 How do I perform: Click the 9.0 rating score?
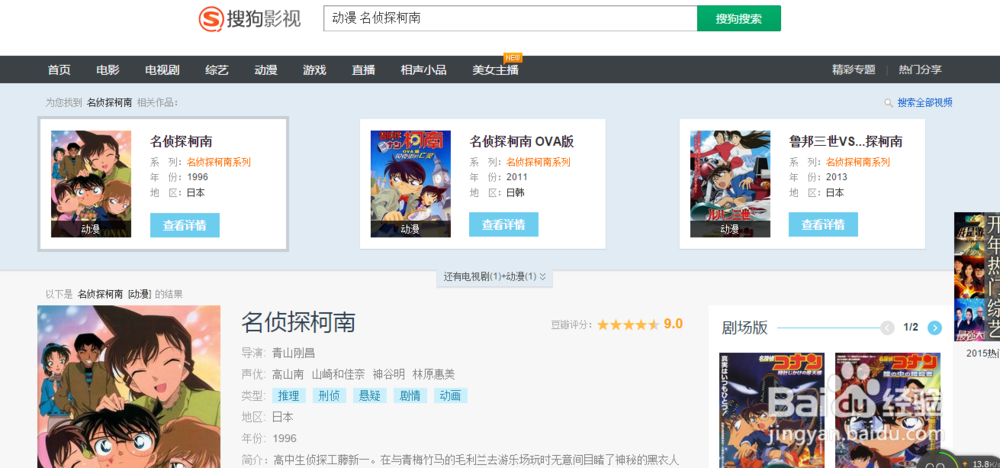tap(673, 324)
